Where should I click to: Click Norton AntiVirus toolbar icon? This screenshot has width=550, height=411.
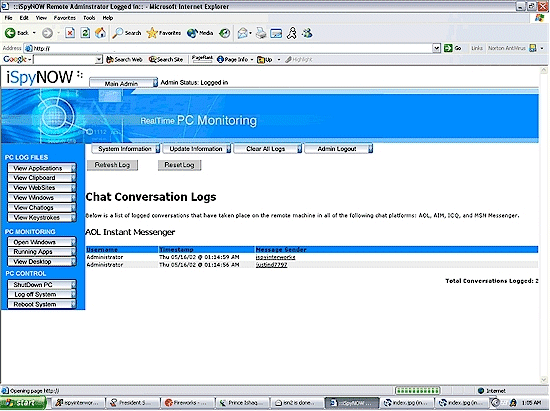click(533, 48)
